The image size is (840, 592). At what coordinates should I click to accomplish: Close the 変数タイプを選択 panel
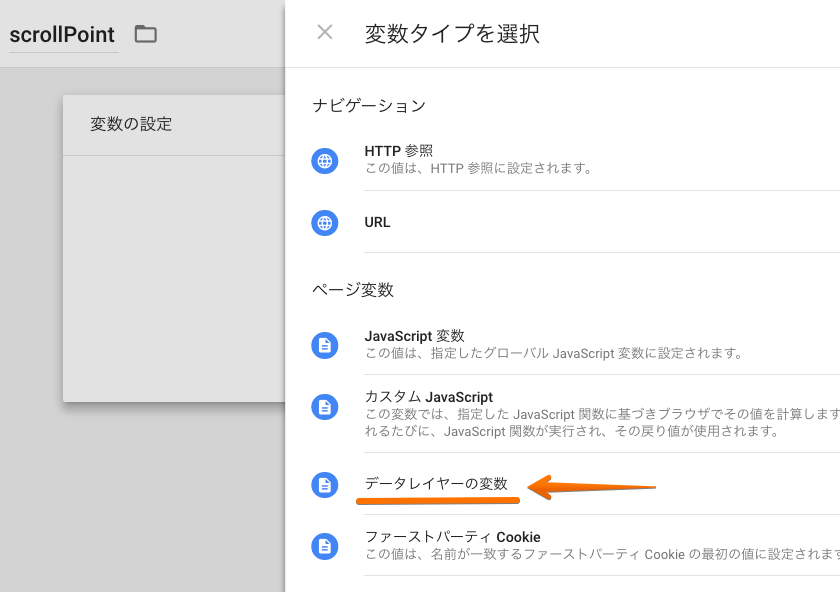point(325,33)
